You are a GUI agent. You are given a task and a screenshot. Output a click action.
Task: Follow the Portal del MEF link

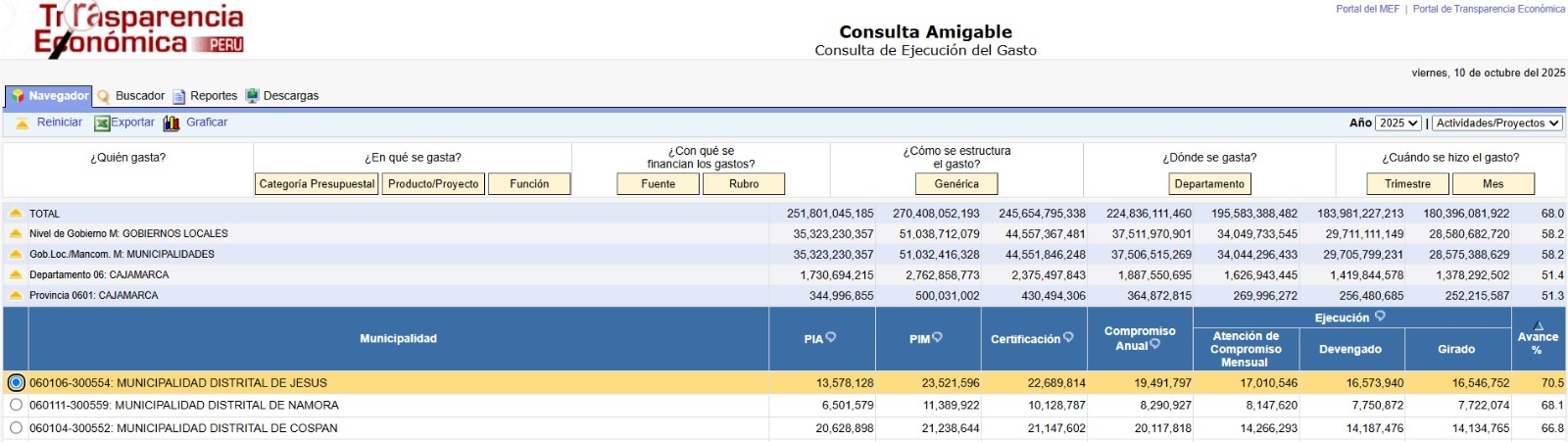point(1367,9)
